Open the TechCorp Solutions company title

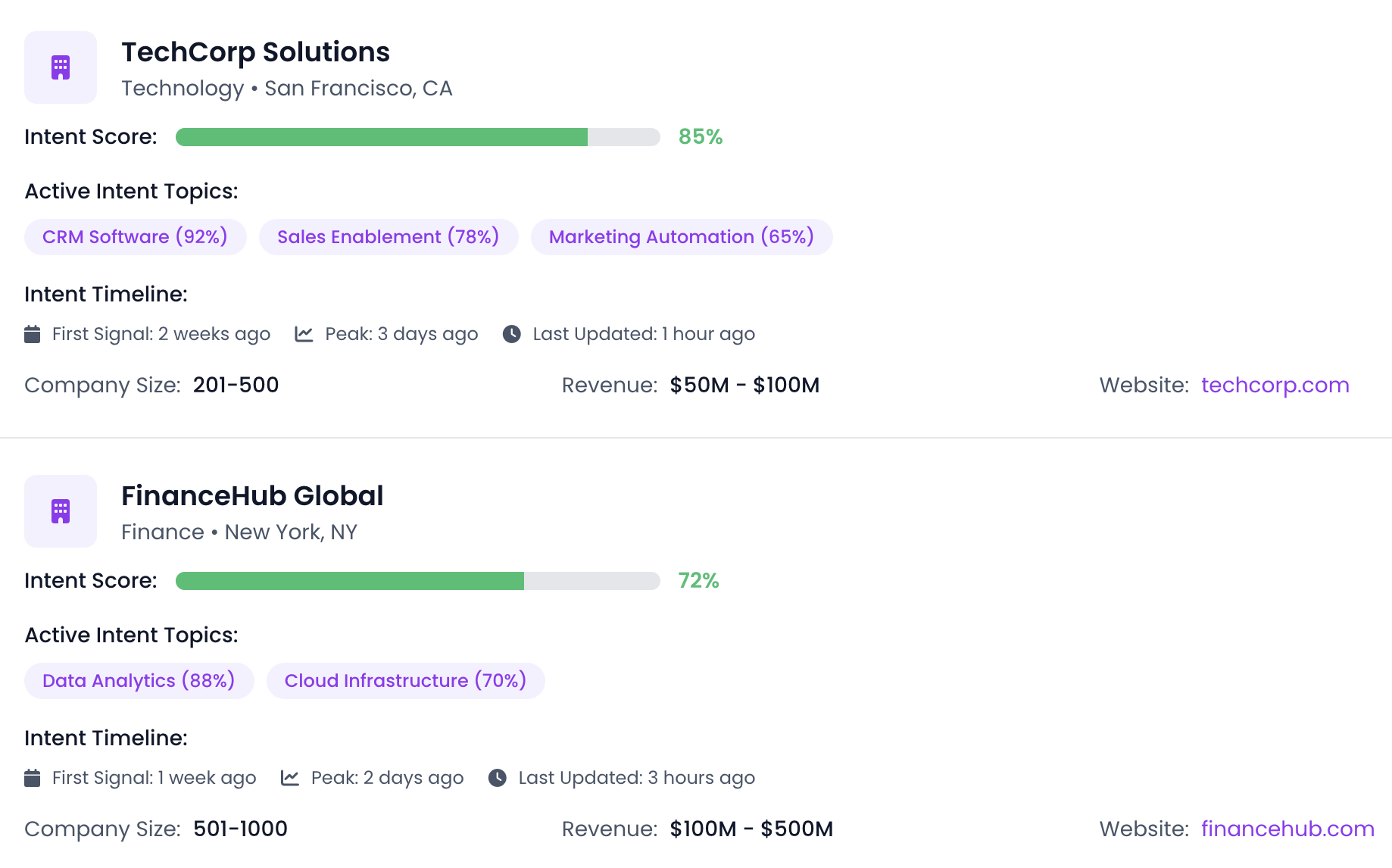point(255,52)
